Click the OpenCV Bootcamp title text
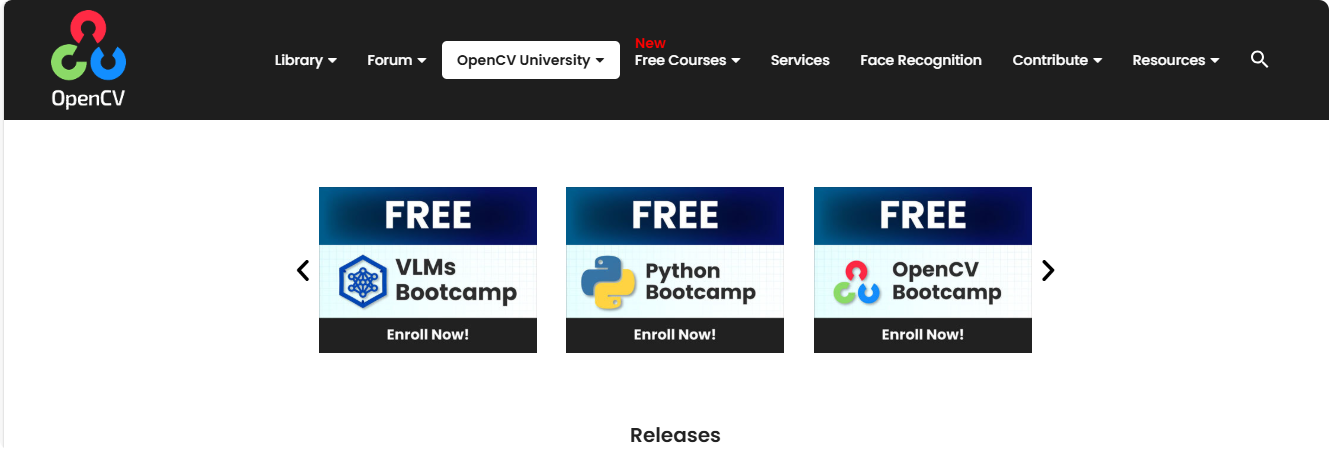The image size is (1329, 450). [x=947, y=281]
